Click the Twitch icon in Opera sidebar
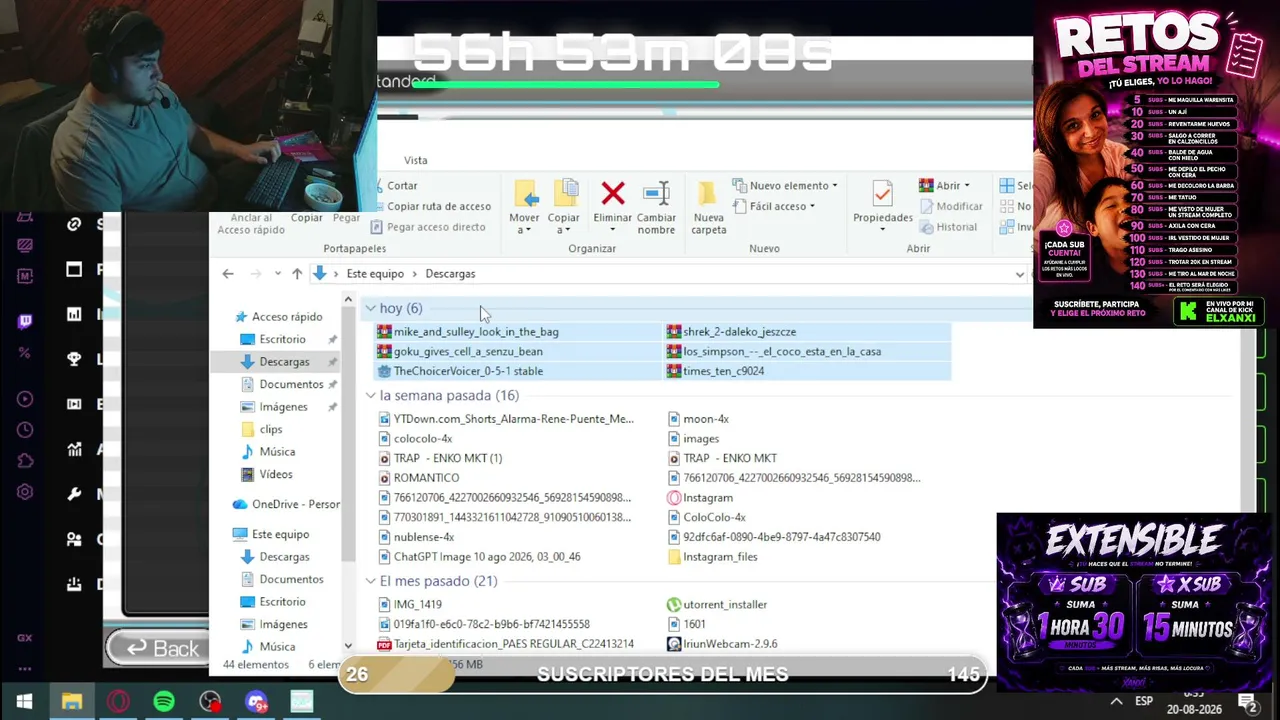This screenshot has height=720, width=1280. [25, 321]
